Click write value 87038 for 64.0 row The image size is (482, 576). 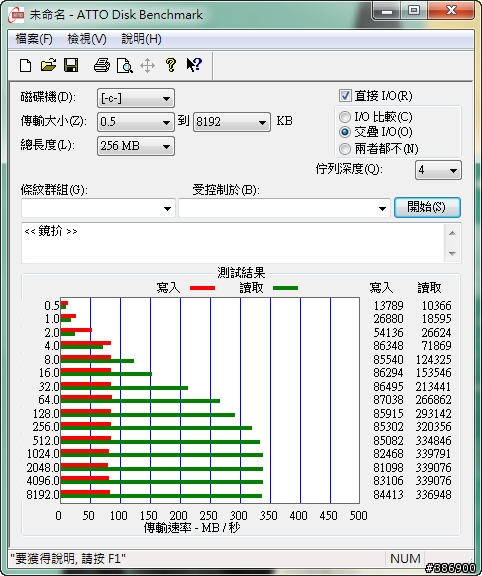click(x=388, y=400)
